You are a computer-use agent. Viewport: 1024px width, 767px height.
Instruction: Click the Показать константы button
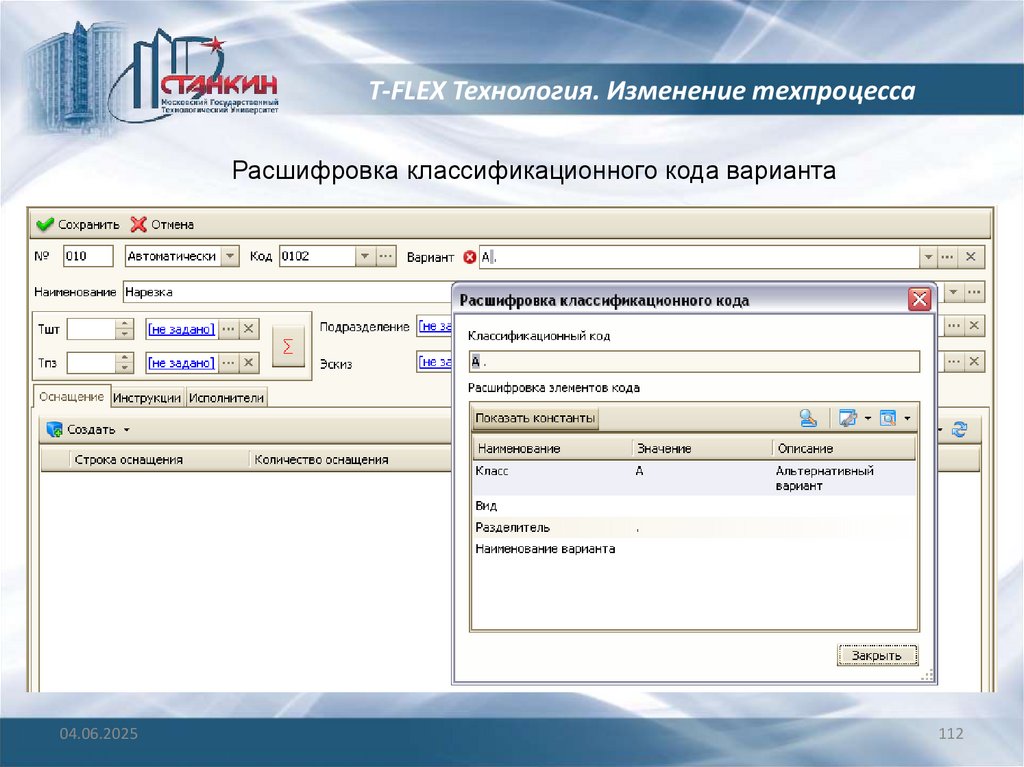pyautogui.click(x=535, y=418)
